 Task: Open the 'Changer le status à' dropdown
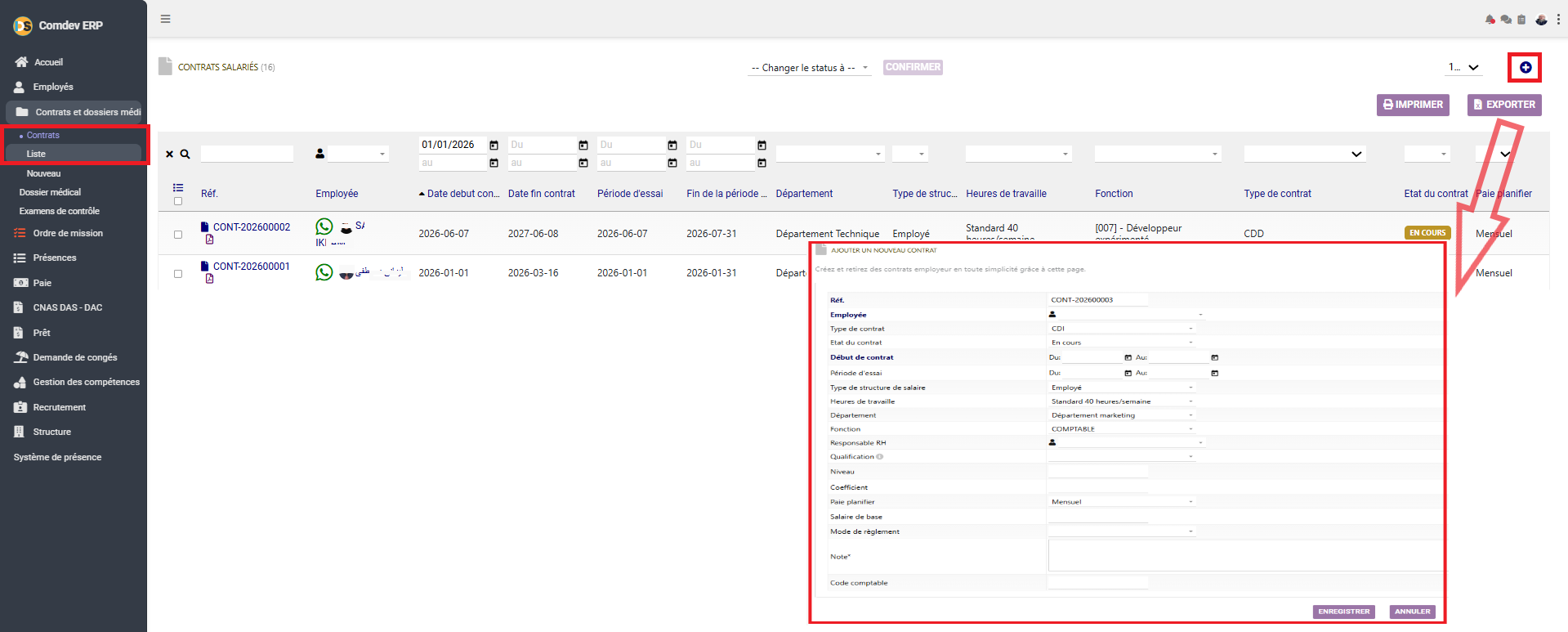pos(810,68)
